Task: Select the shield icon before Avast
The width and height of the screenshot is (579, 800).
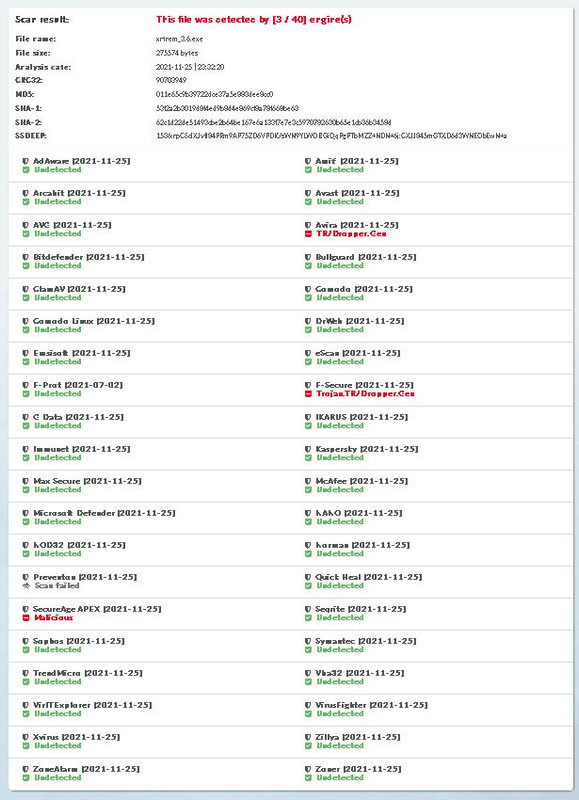Action: pos(308,193)
